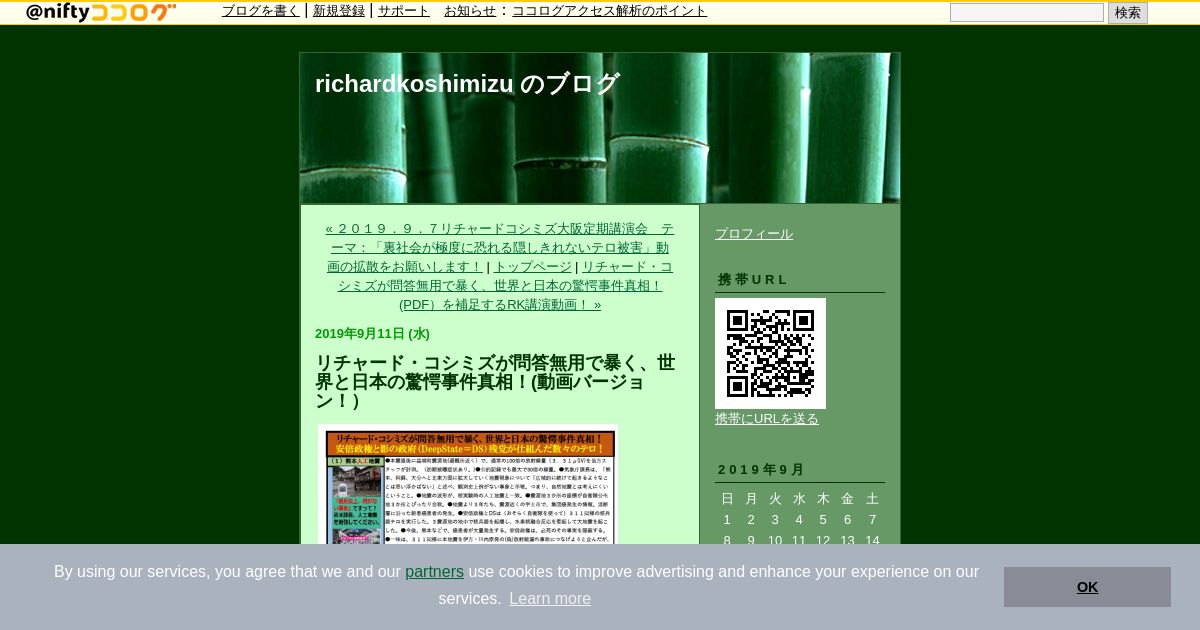This screenshot has height=630, width=1200.
Task: Select calendar day 5
Action: pos(823,520)
